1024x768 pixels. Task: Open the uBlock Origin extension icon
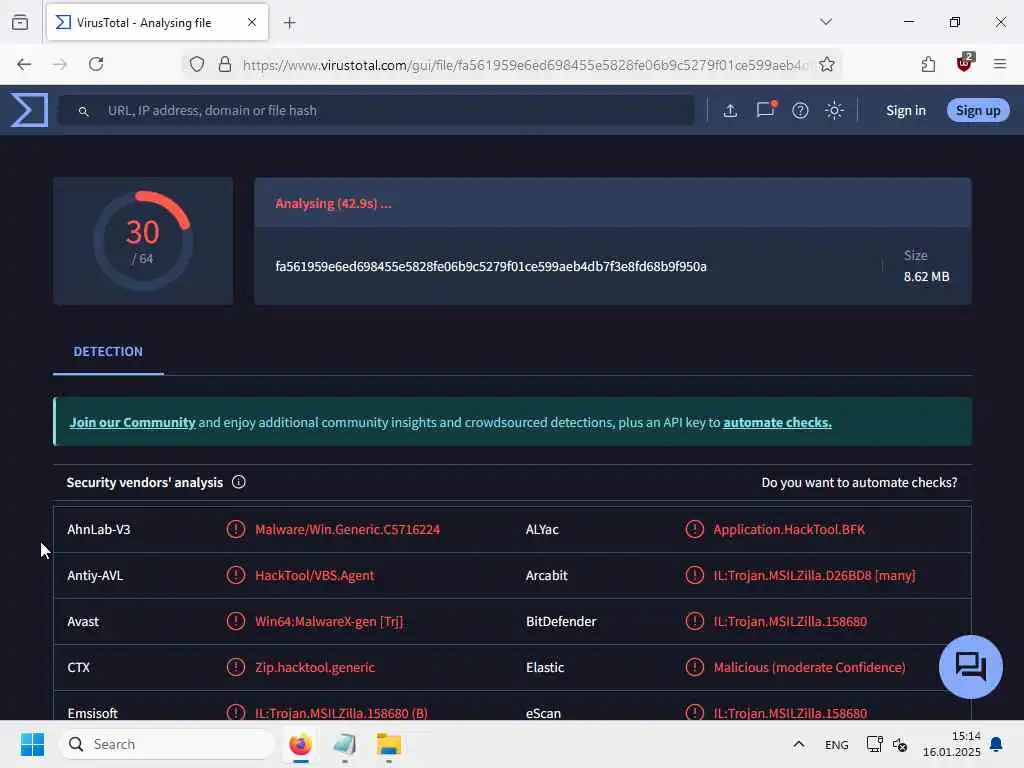965,63
